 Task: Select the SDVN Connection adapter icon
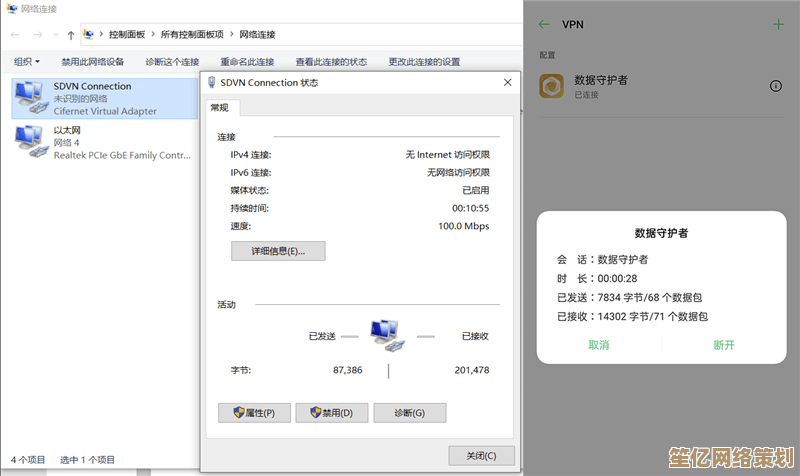pyautogui.click(x=28, y=98)
